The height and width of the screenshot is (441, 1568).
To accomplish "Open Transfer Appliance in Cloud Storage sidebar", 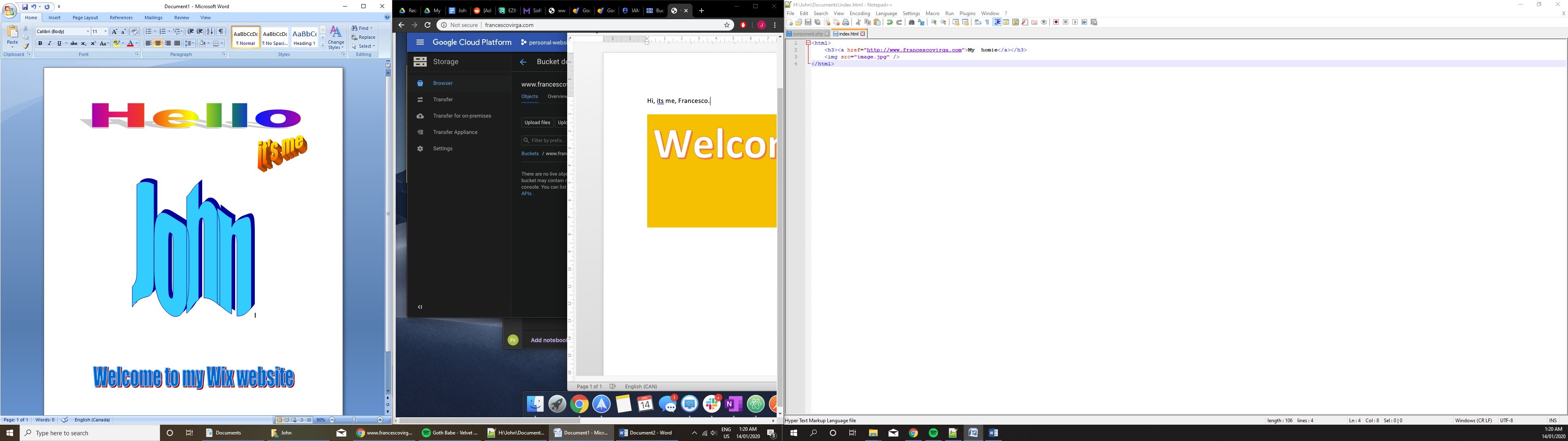I will pyautogui.click(x=455, y=132).
